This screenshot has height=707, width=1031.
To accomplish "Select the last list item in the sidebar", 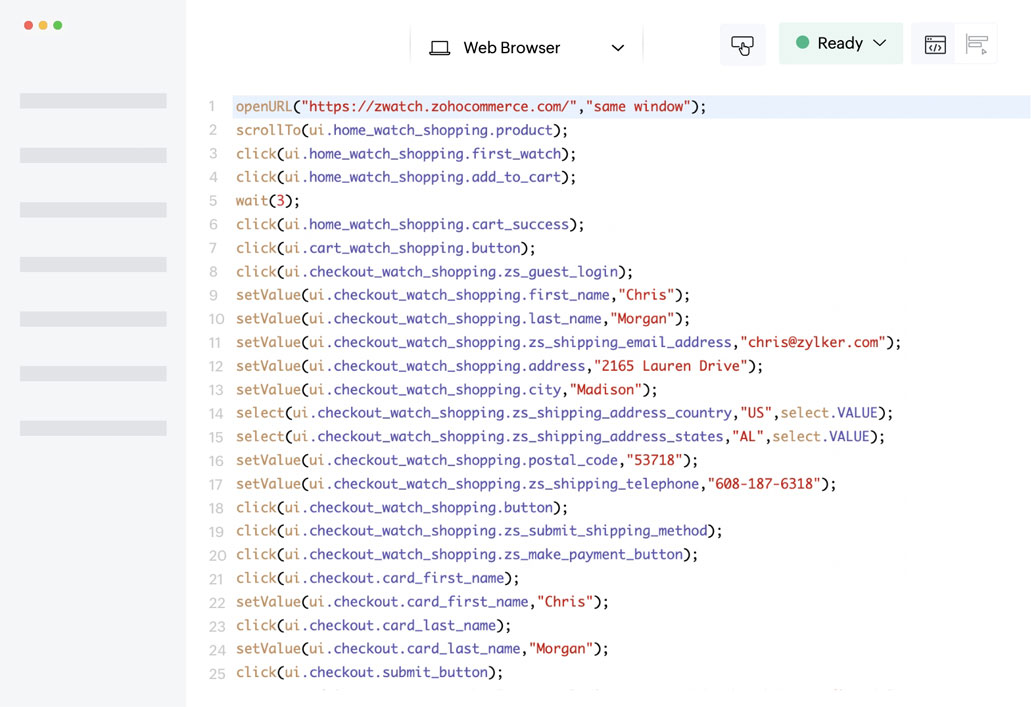I will (92, 428).
